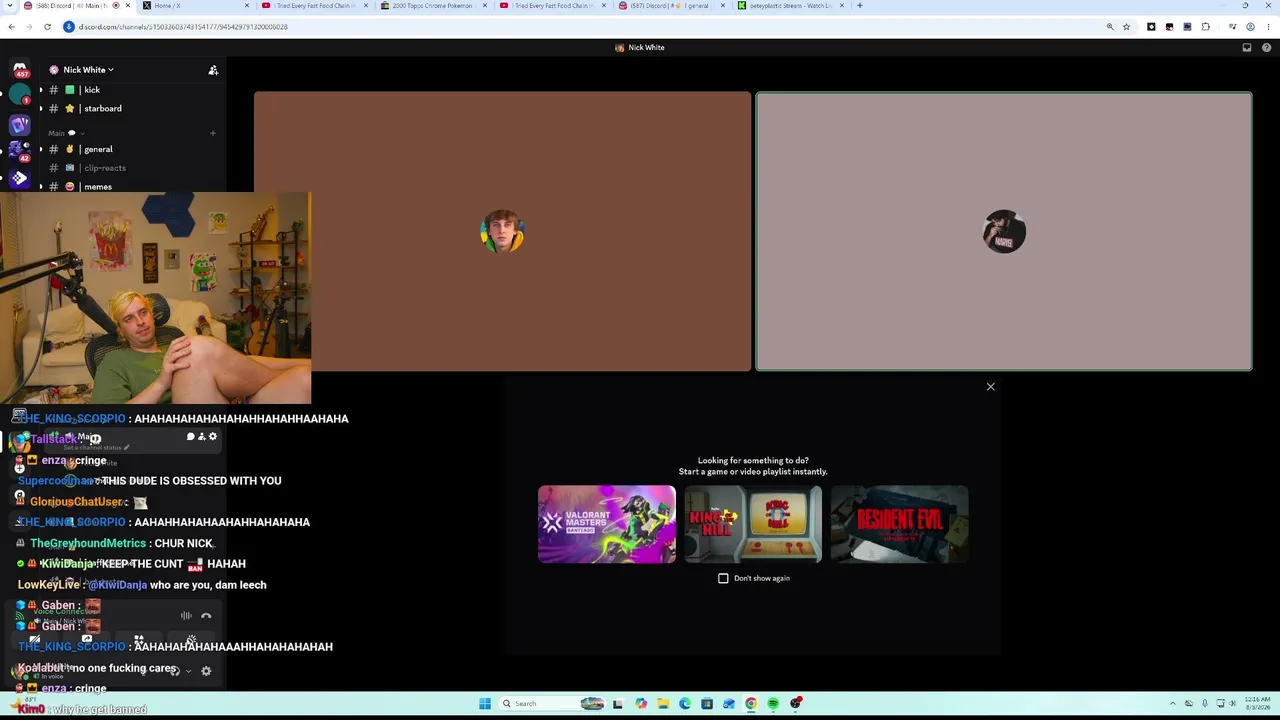Image resolution: width=1280 pixels, height=720 pixels.
Task: Reload the Discord page
Action: pyautogui.click(x=47, y=27)
